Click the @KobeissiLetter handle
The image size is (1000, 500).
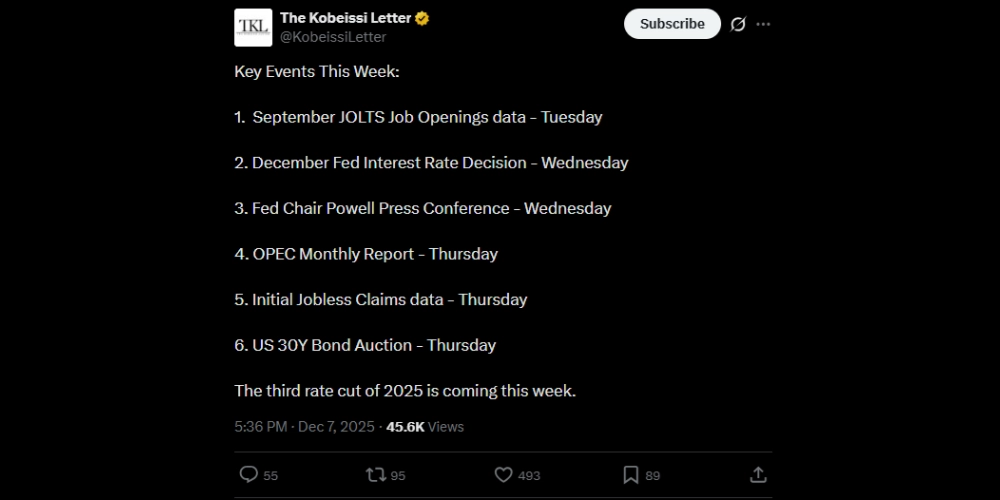[332, 37]
